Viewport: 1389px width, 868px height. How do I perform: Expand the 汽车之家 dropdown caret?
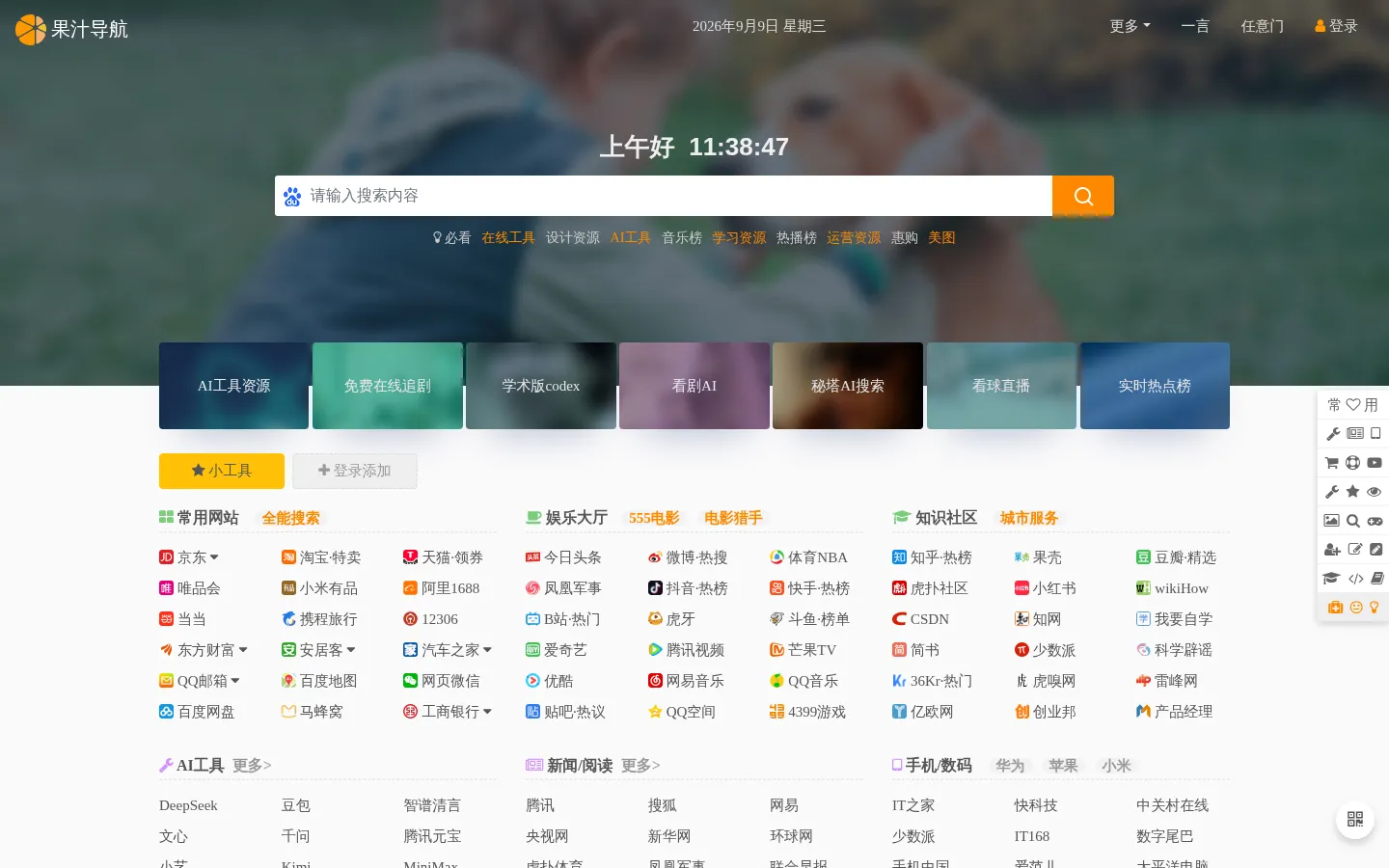point(487,650)
